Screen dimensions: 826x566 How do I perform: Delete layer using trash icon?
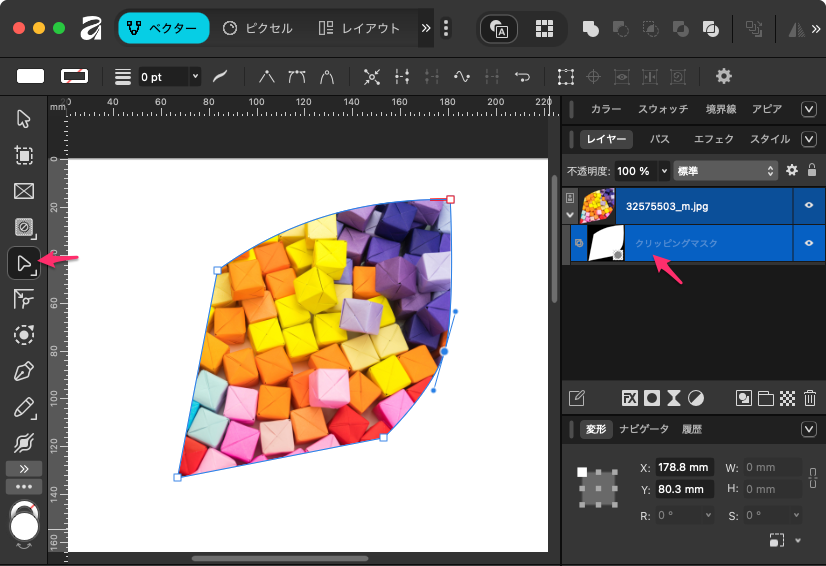(x=810, y=398)
